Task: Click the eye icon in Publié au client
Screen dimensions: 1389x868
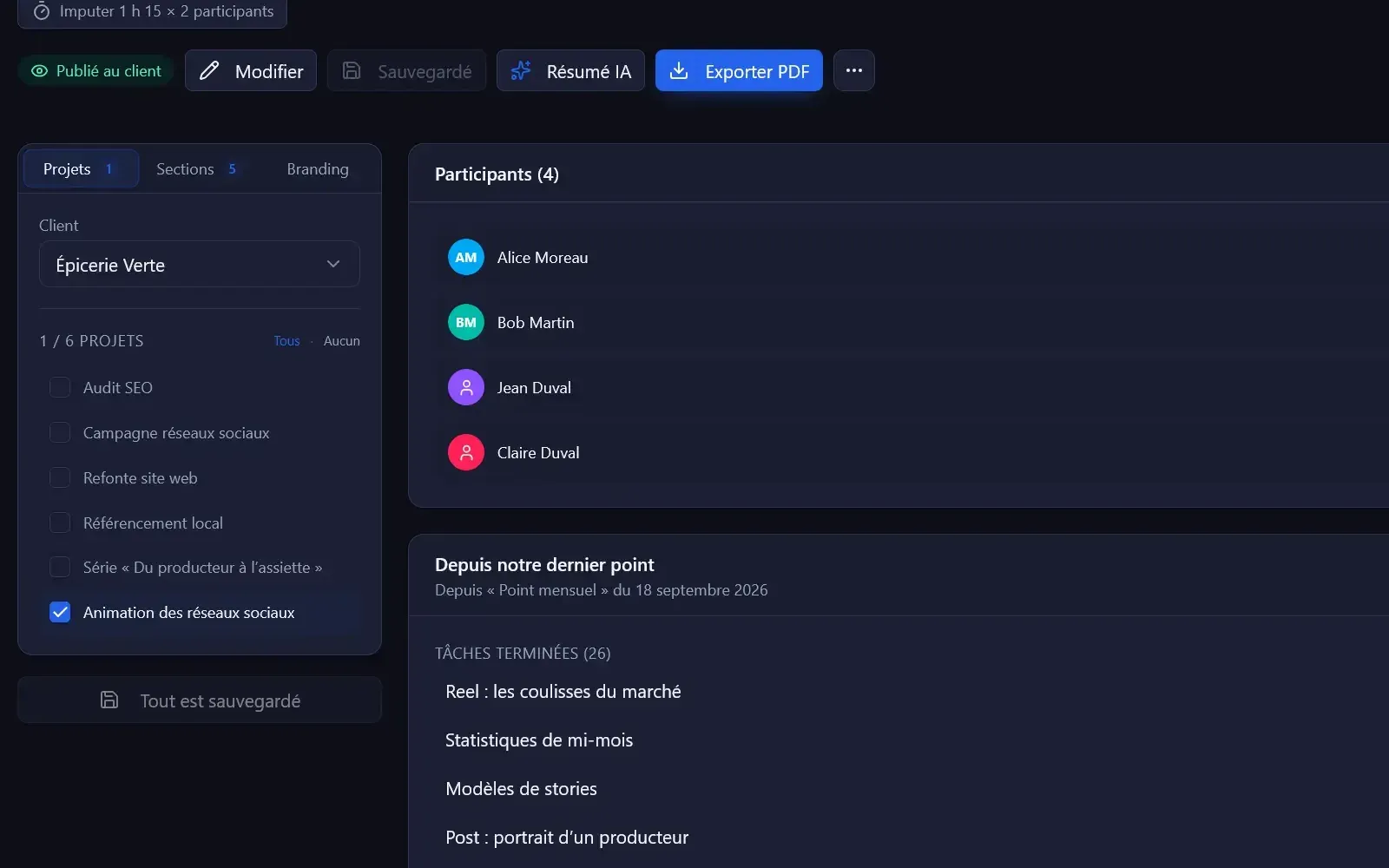Action: [x=39, y=71]
